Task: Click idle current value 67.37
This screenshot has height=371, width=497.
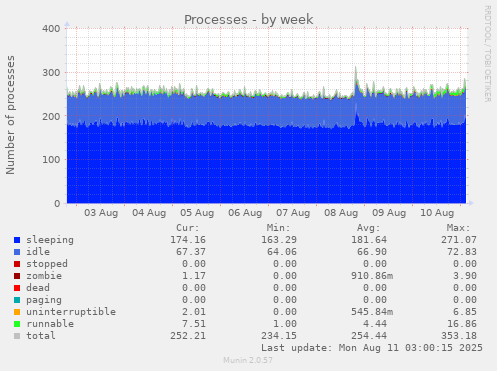Action: [x=191, y=252]
